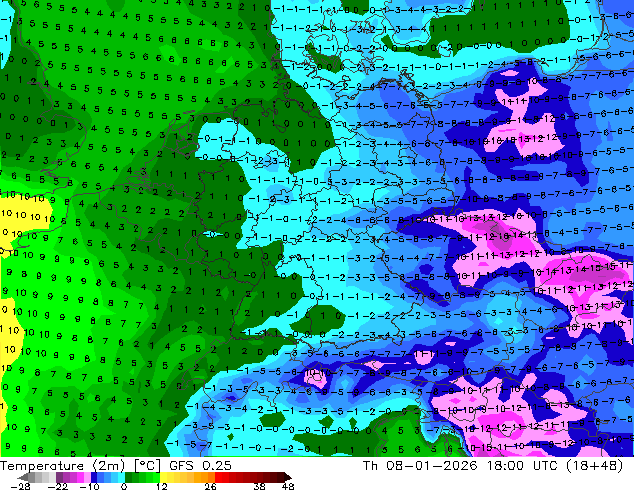Click the dark maroon right arrow end of colorbar
634x490 pixels.
tap(286, 477)
